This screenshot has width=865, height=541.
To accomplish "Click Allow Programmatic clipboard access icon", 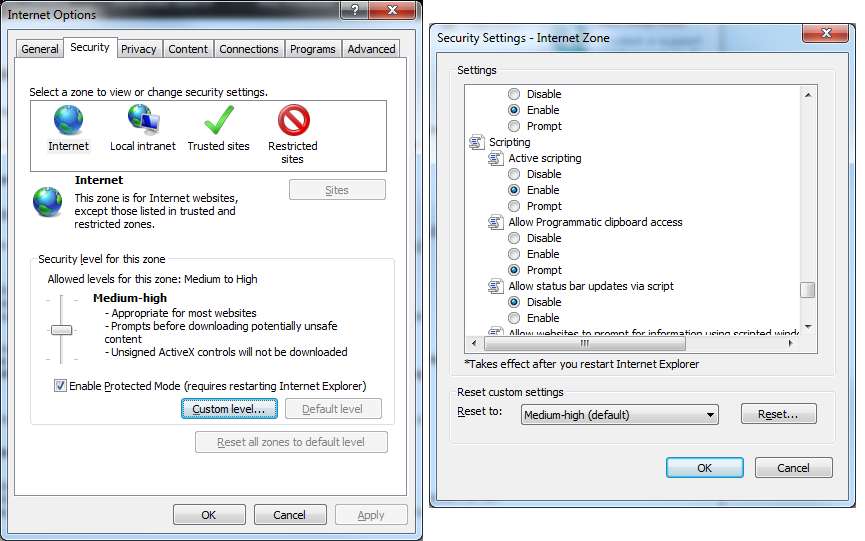I will 495,222.
